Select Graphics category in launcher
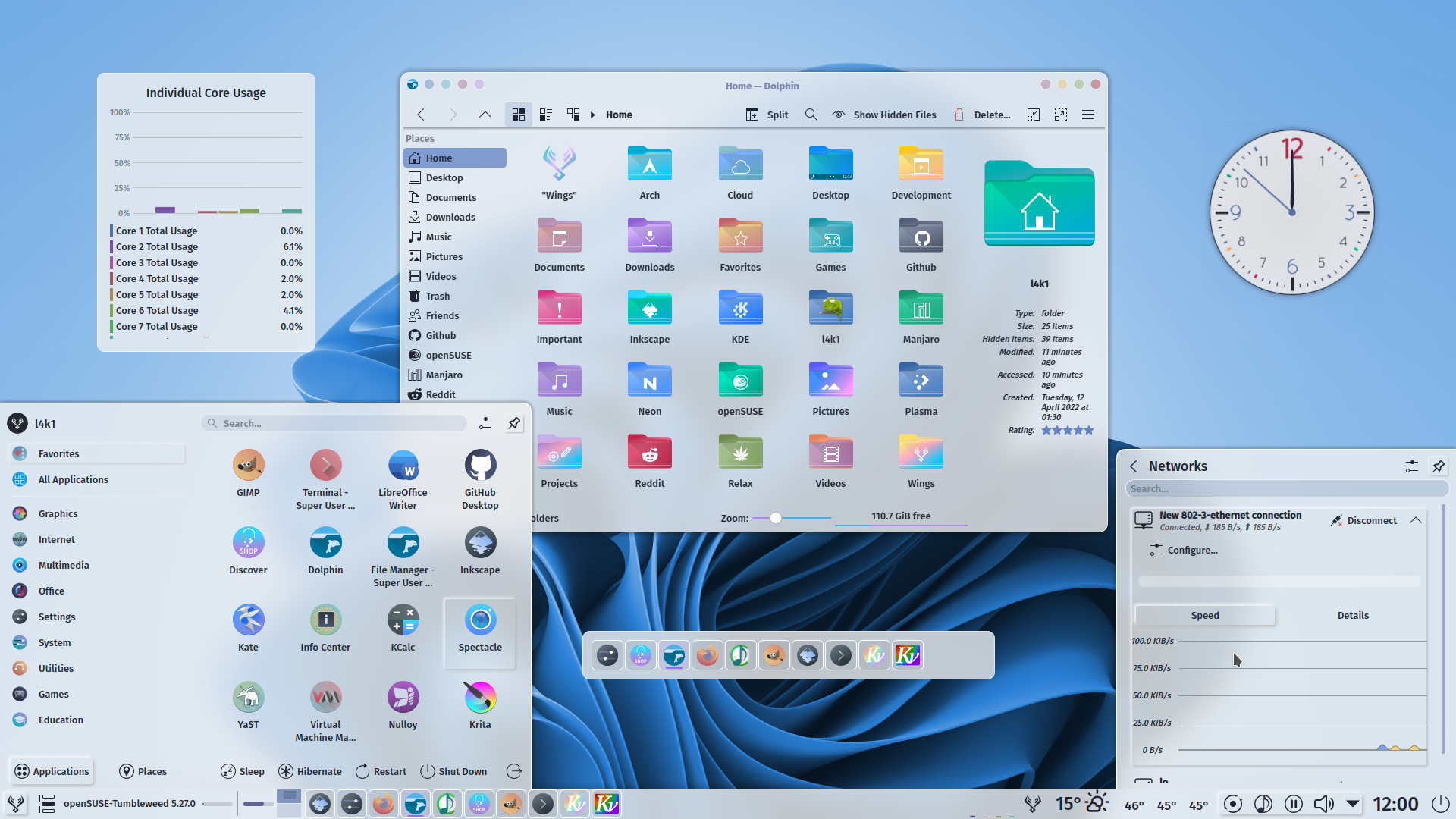The height and width of the screenshot is (819, 1456). pos(96,513)
